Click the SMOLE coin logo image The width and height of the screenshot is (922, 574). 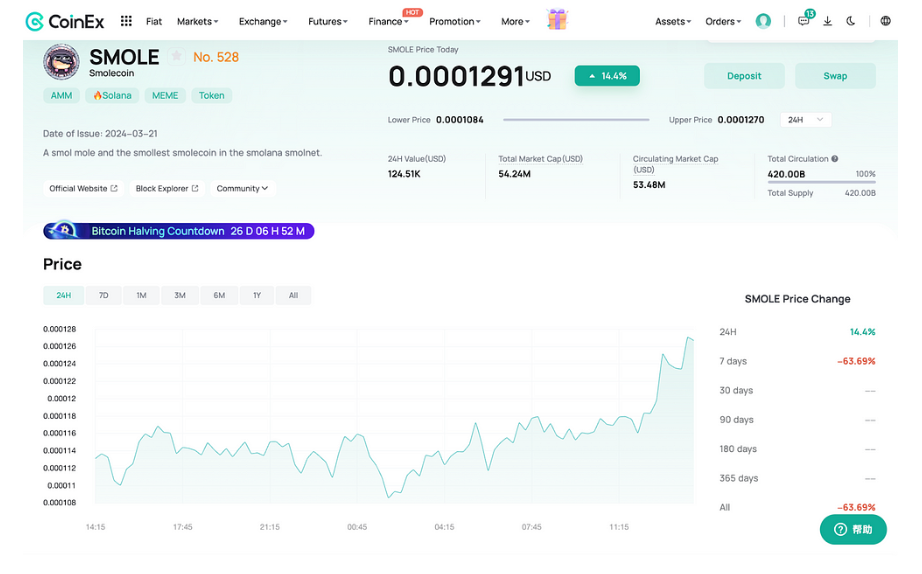[x=61, y=62]
